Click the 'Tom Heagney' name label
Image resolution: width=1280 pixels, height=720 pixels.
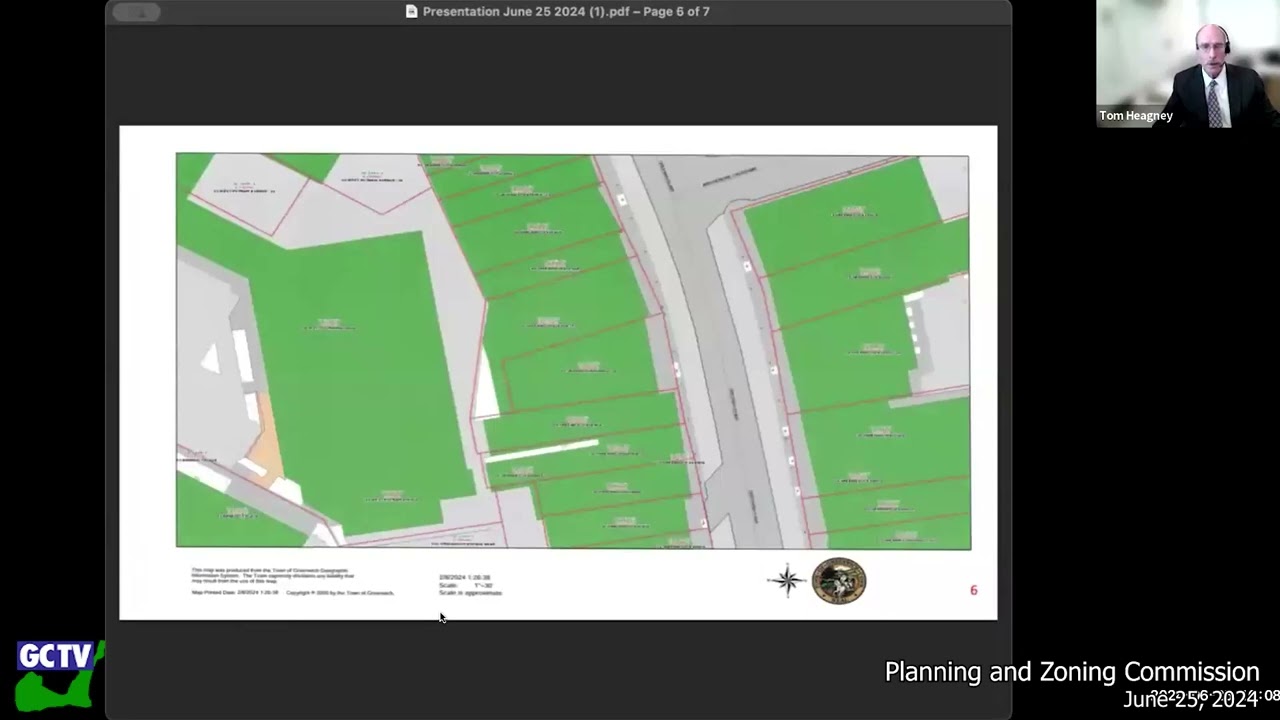point(1136,116)
